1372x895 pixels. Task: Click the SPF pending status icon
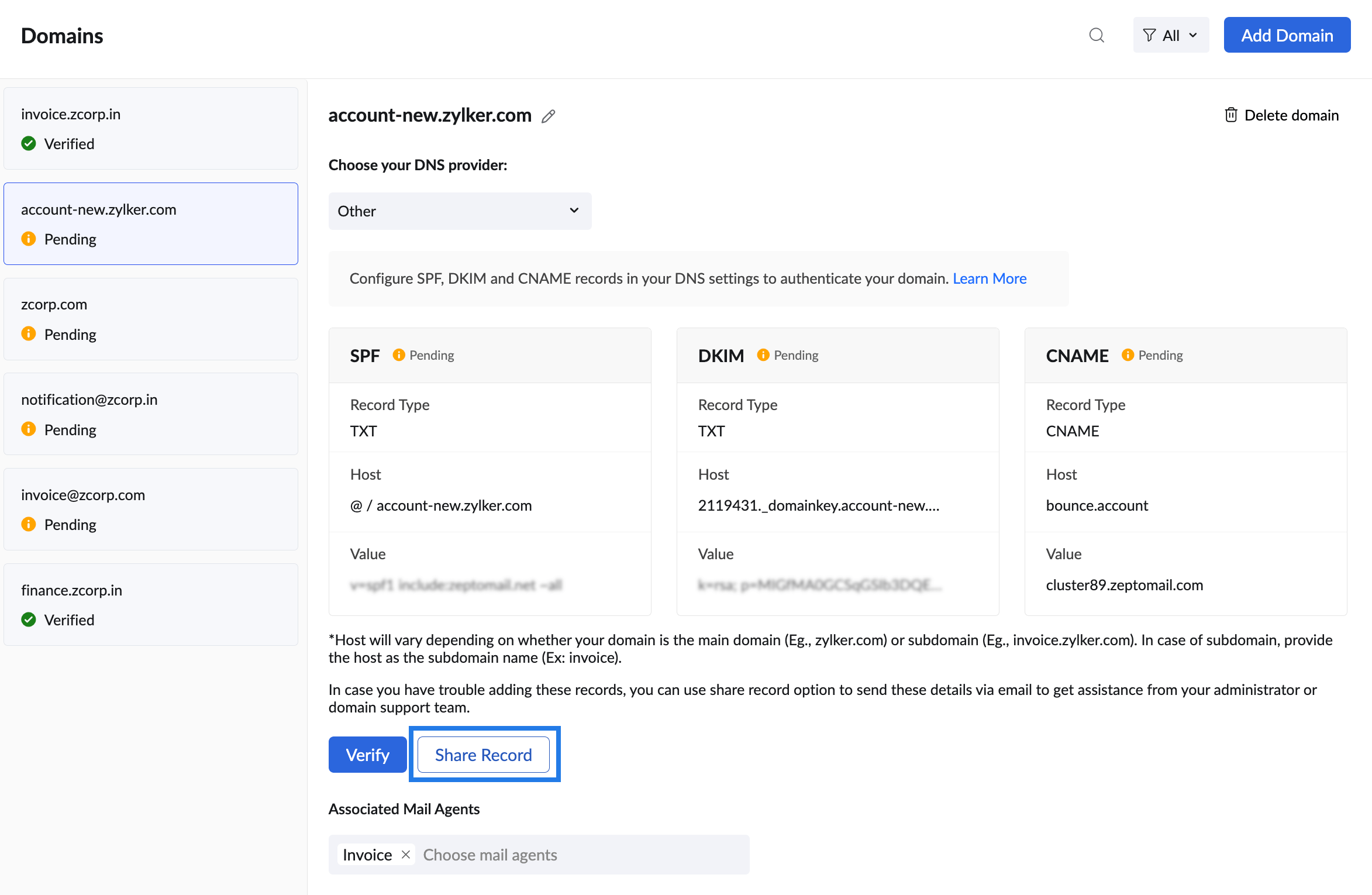pos(399,355)
